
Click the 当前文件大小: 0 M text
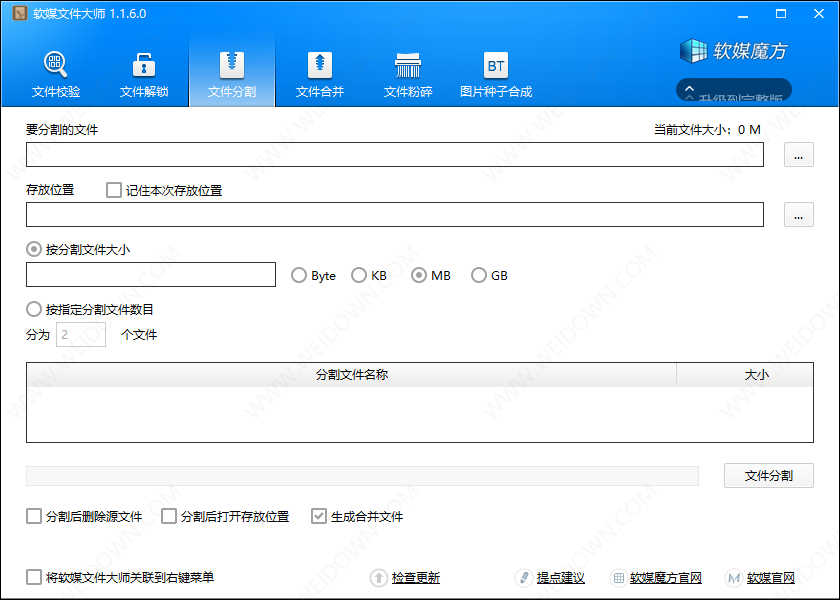click(x=707, y=130)
